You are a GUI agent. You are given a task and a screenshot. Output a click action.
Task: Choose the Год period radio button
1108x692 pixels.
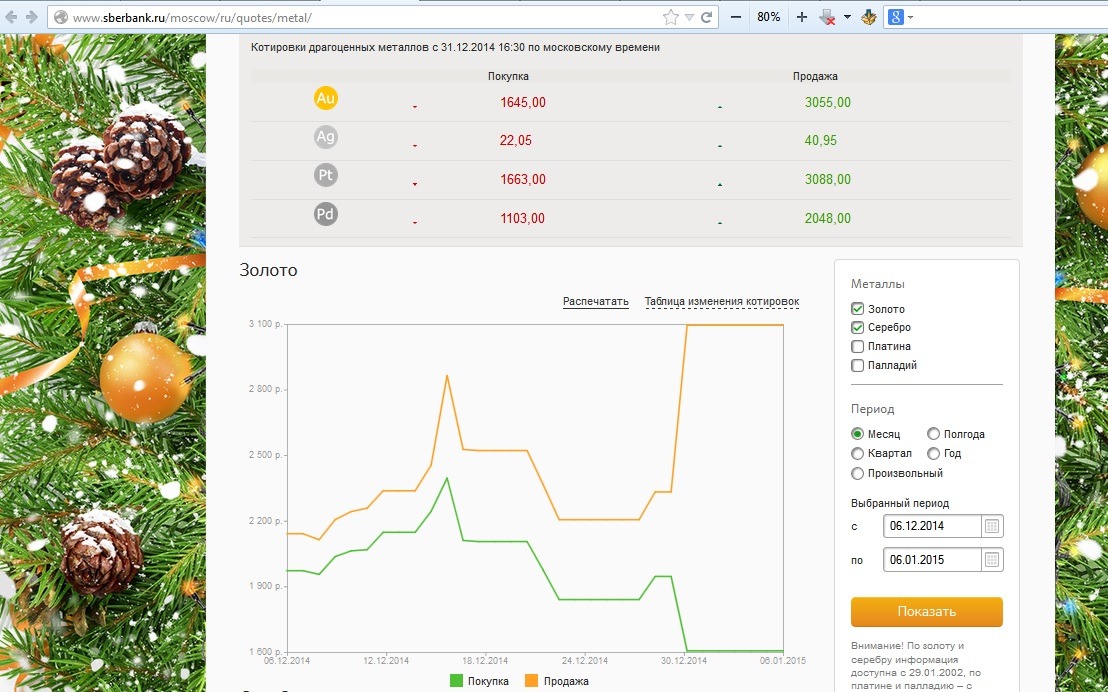(x=933, y=454)
